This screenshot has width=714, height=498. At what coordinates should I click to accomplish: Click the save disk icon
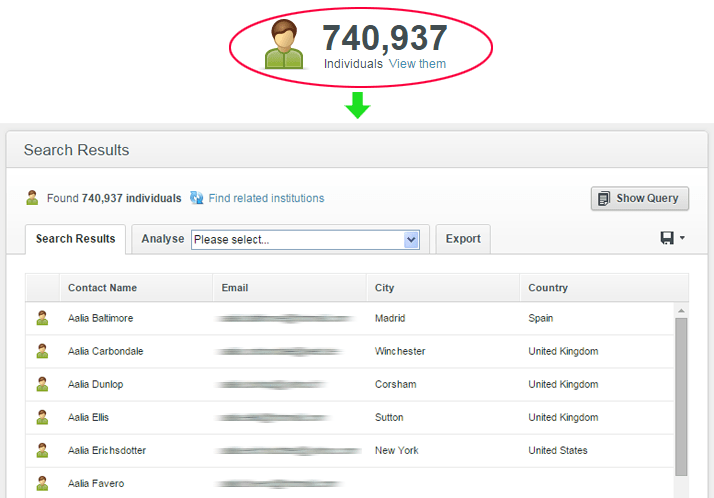(667, 238)
